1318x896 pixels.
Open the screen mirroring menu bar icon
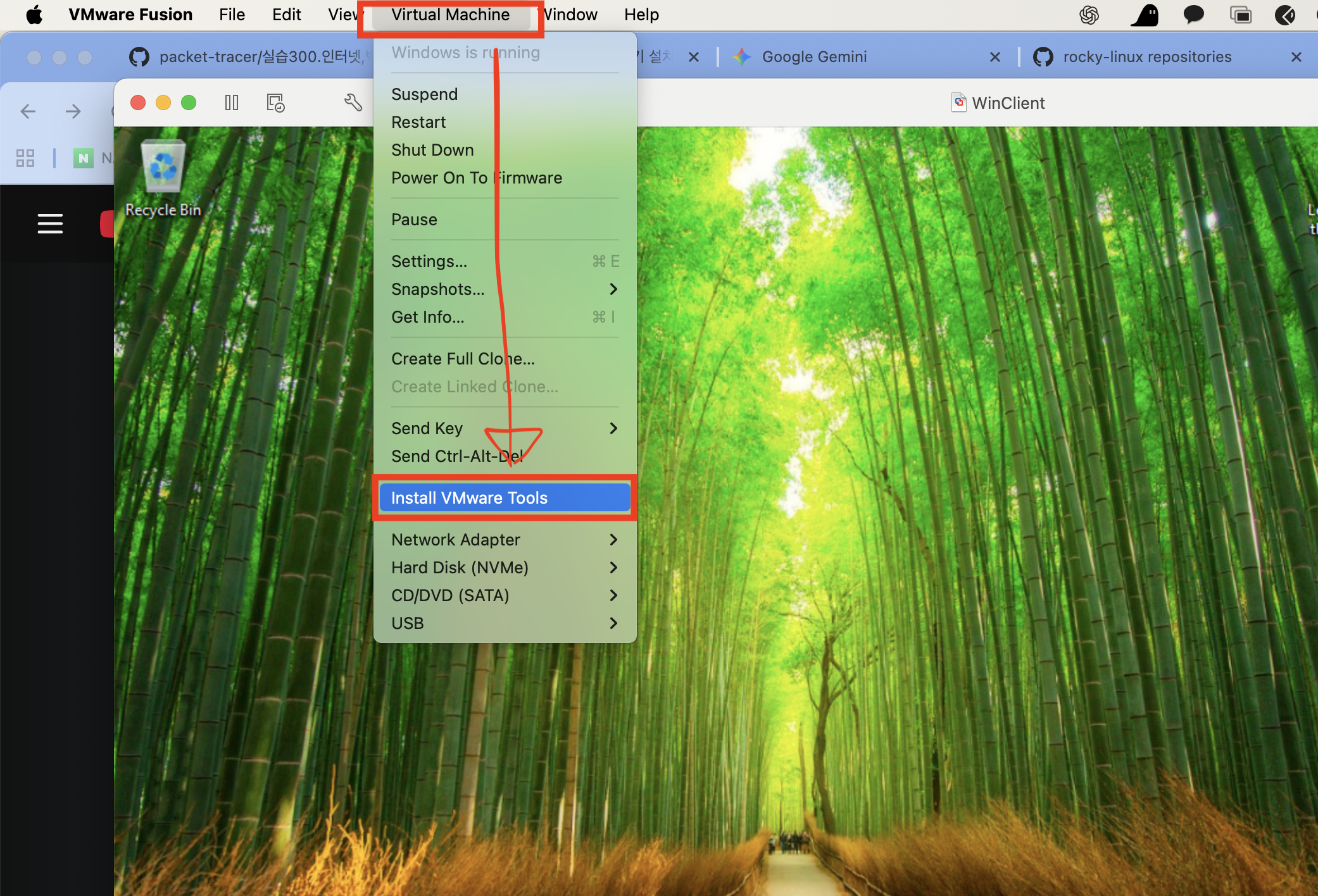tap(1241, 15)
